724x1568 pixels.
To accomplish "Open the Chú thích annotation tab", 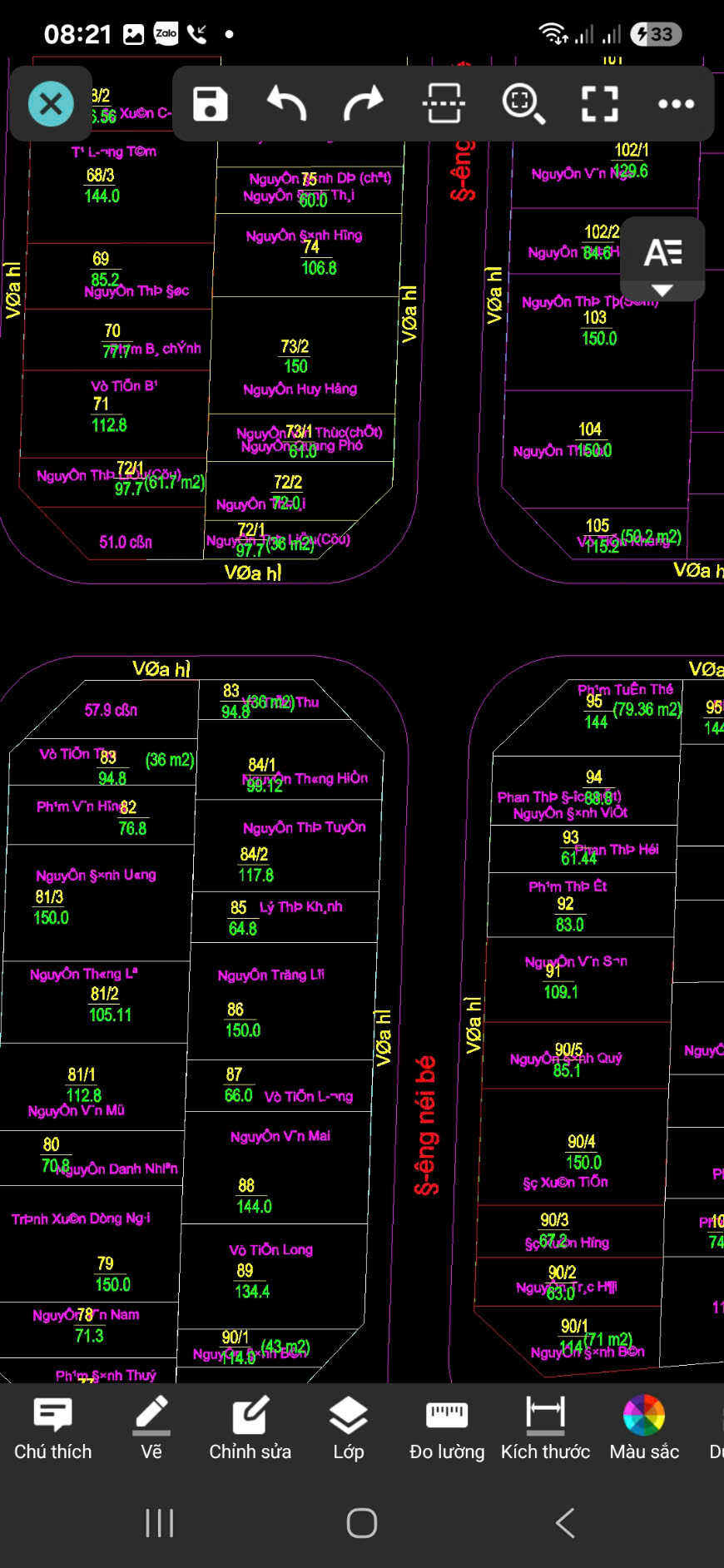I will coord(53,1428).
